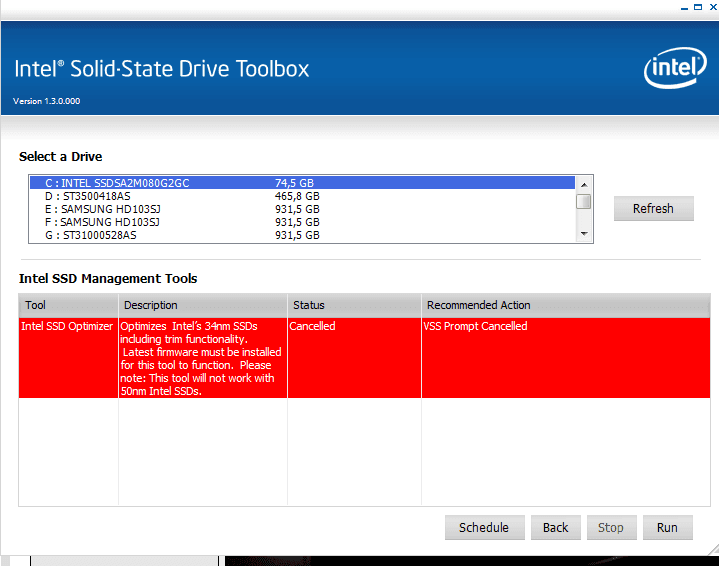Click the Refresh button
The height and width of the screenshot is (566, 719).
[x=653, y=209]
